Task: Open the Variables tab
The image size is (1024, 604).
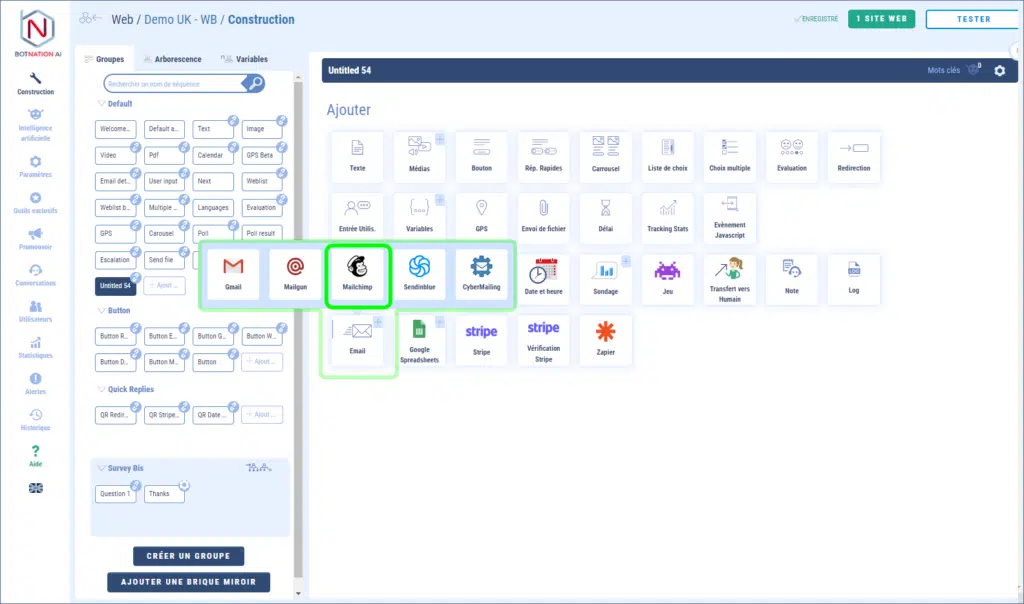Action: point(244,59)
